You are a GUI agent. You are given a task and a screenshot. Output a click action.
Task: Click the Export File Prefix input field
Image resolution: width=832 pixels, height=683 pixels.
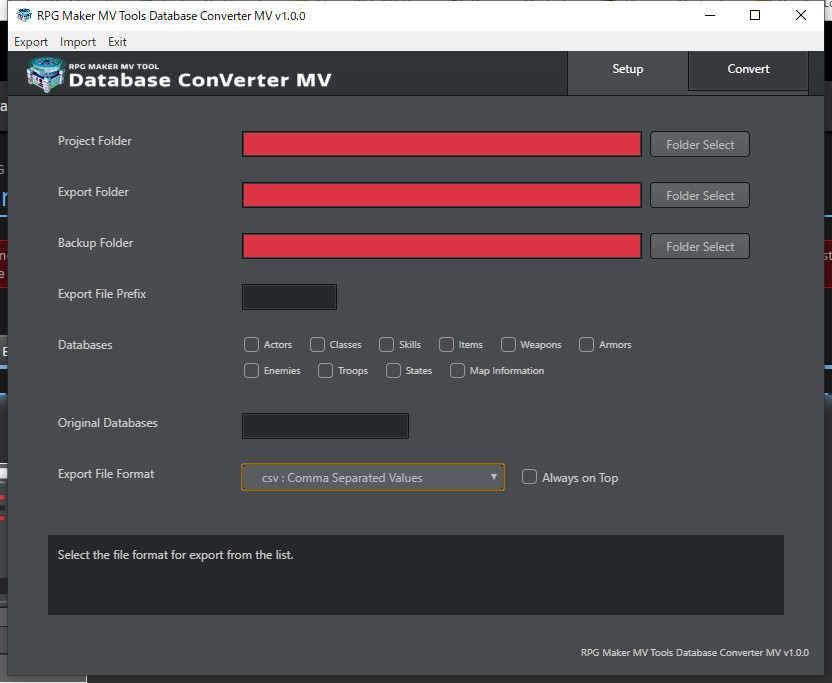[x=289, y=296]
